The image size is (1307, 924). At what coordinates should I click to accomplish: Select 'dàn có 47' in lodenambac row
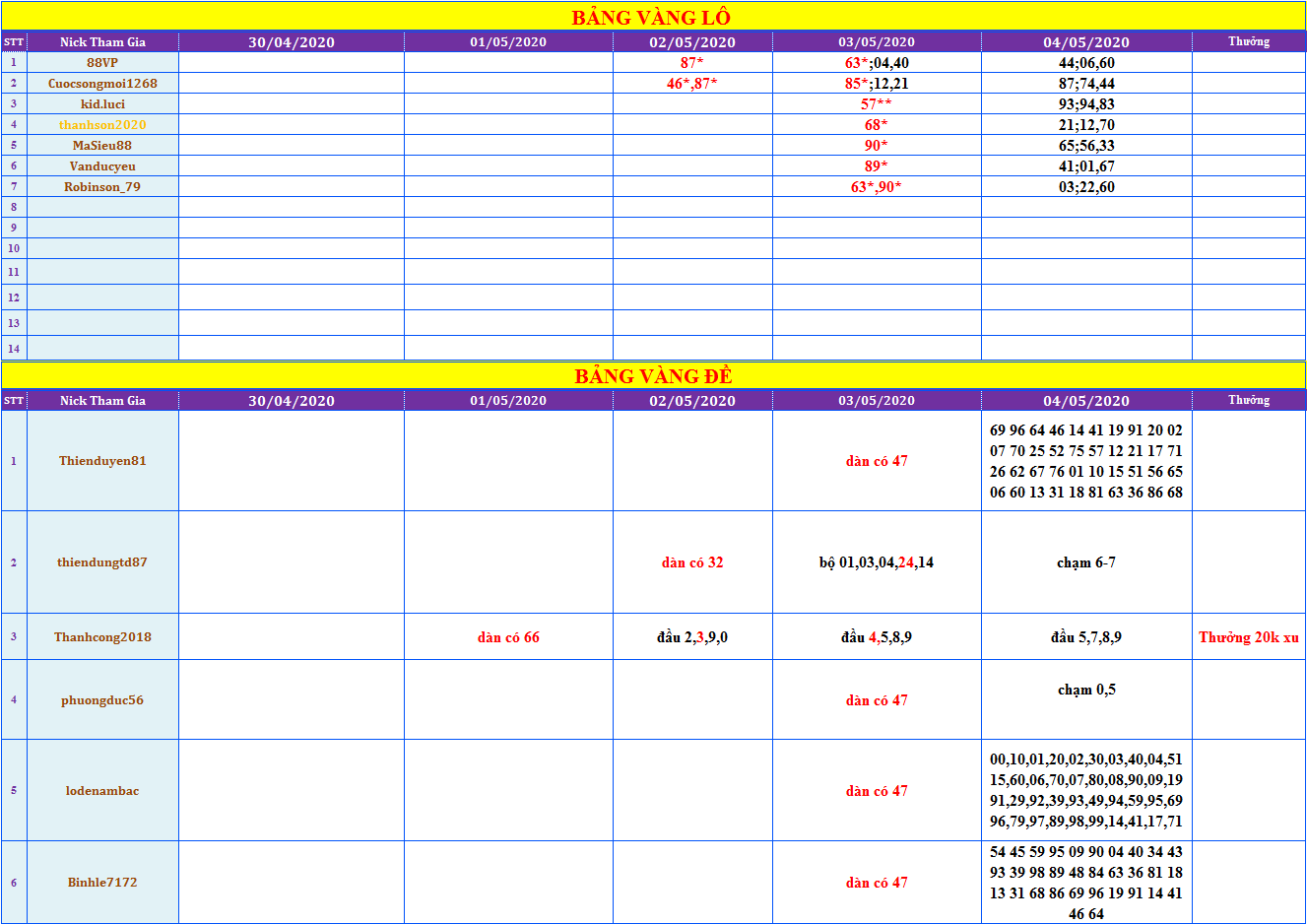[x=877, y=790]
